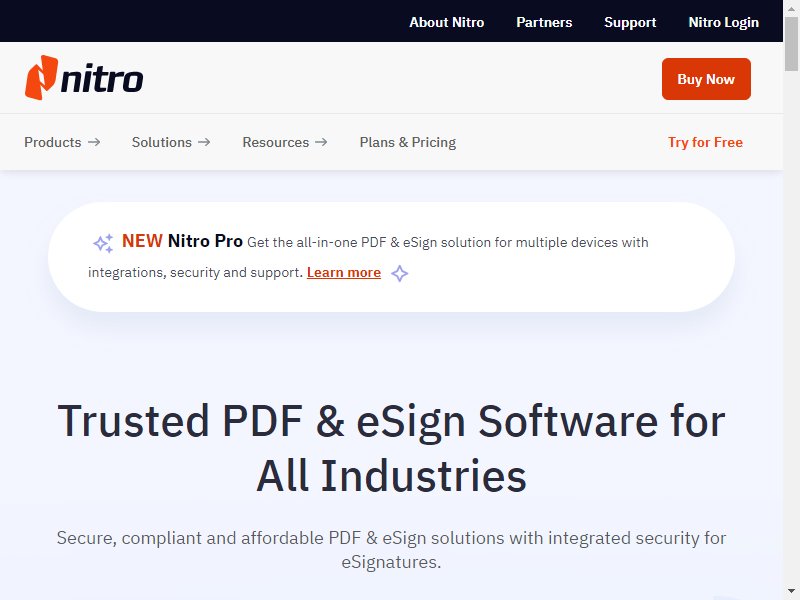Image resolution: width=800 pixels, height=600 pixels.
Task: Click the Trusted PDF & eSign Software heading
Action: tap(391, 448)
